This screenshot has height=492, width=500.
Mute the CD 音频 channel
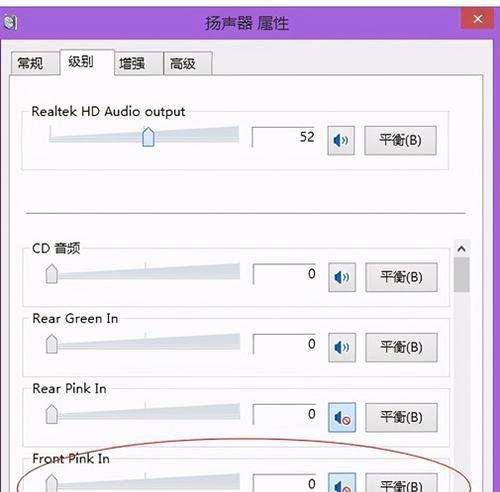coord(342,277)
